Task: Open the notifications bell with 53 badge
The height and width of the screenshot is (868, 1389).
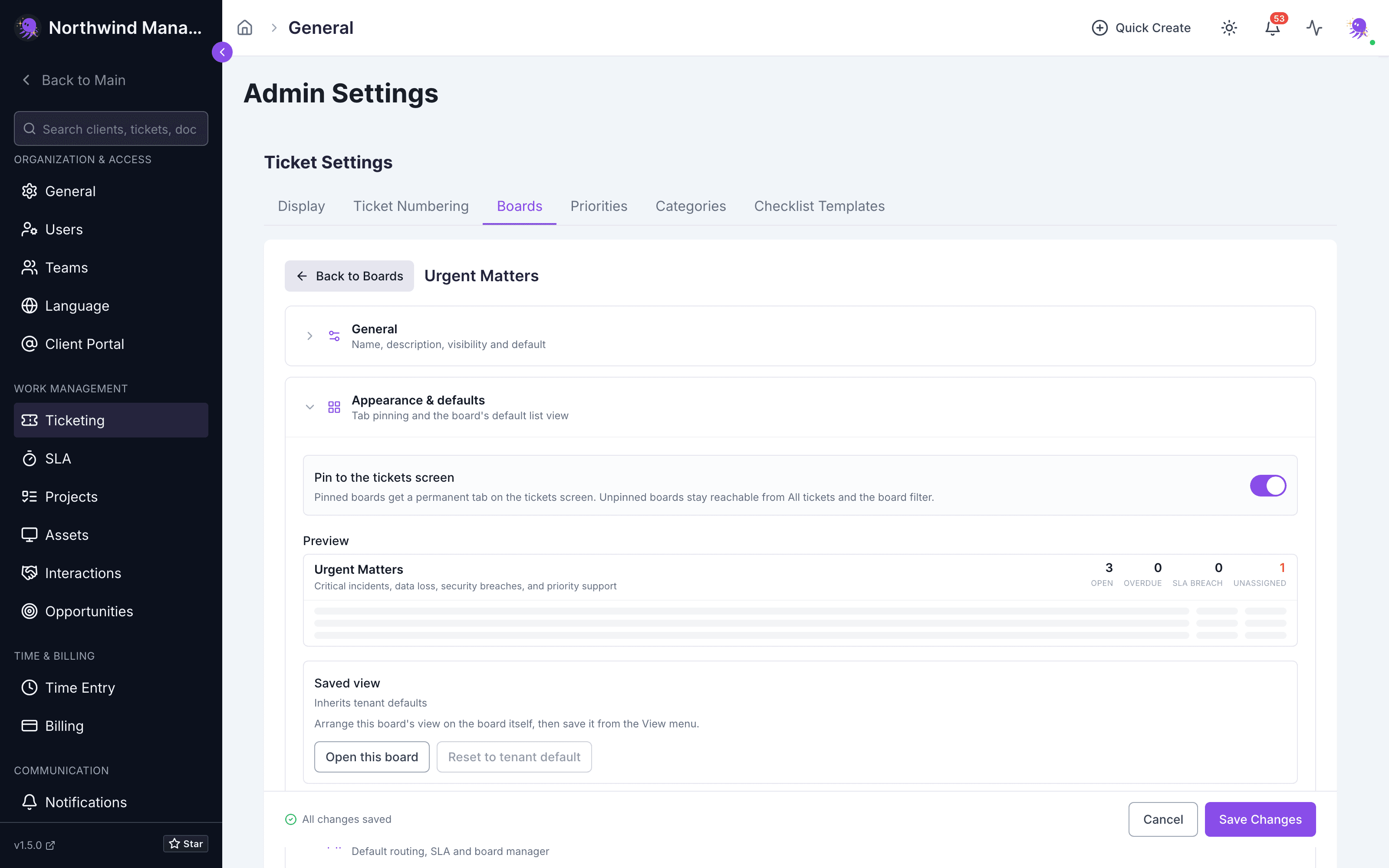Action: click(x=1273, y=27)
